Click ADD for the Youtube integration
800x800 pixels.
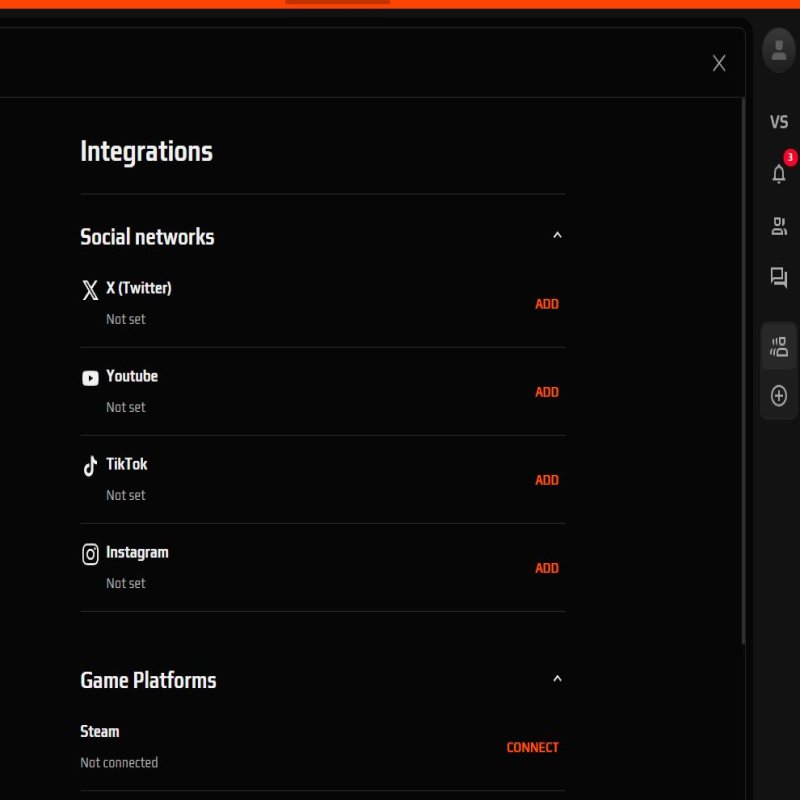(x=546, y=392)
